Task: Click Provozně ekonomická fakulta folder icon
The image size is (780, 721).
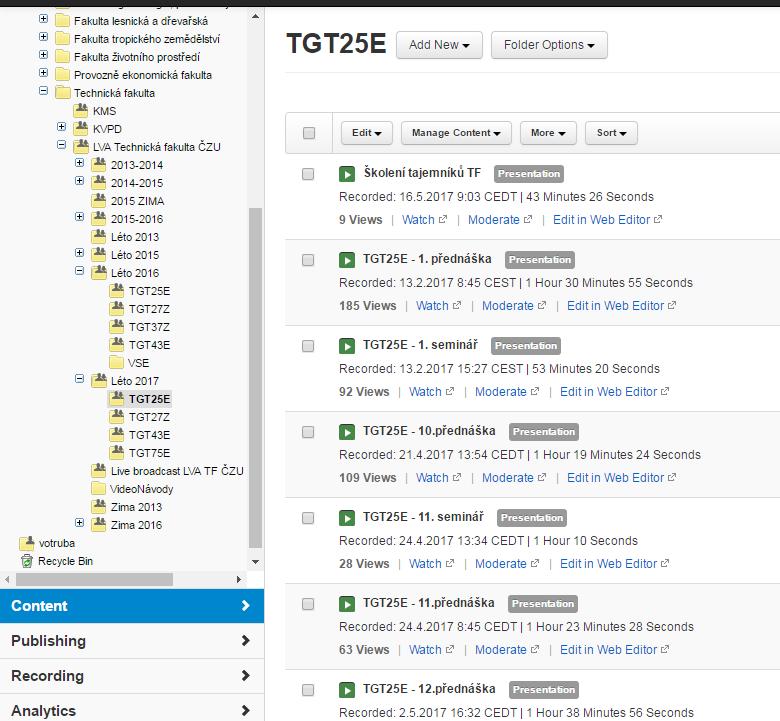Action: 62,75
